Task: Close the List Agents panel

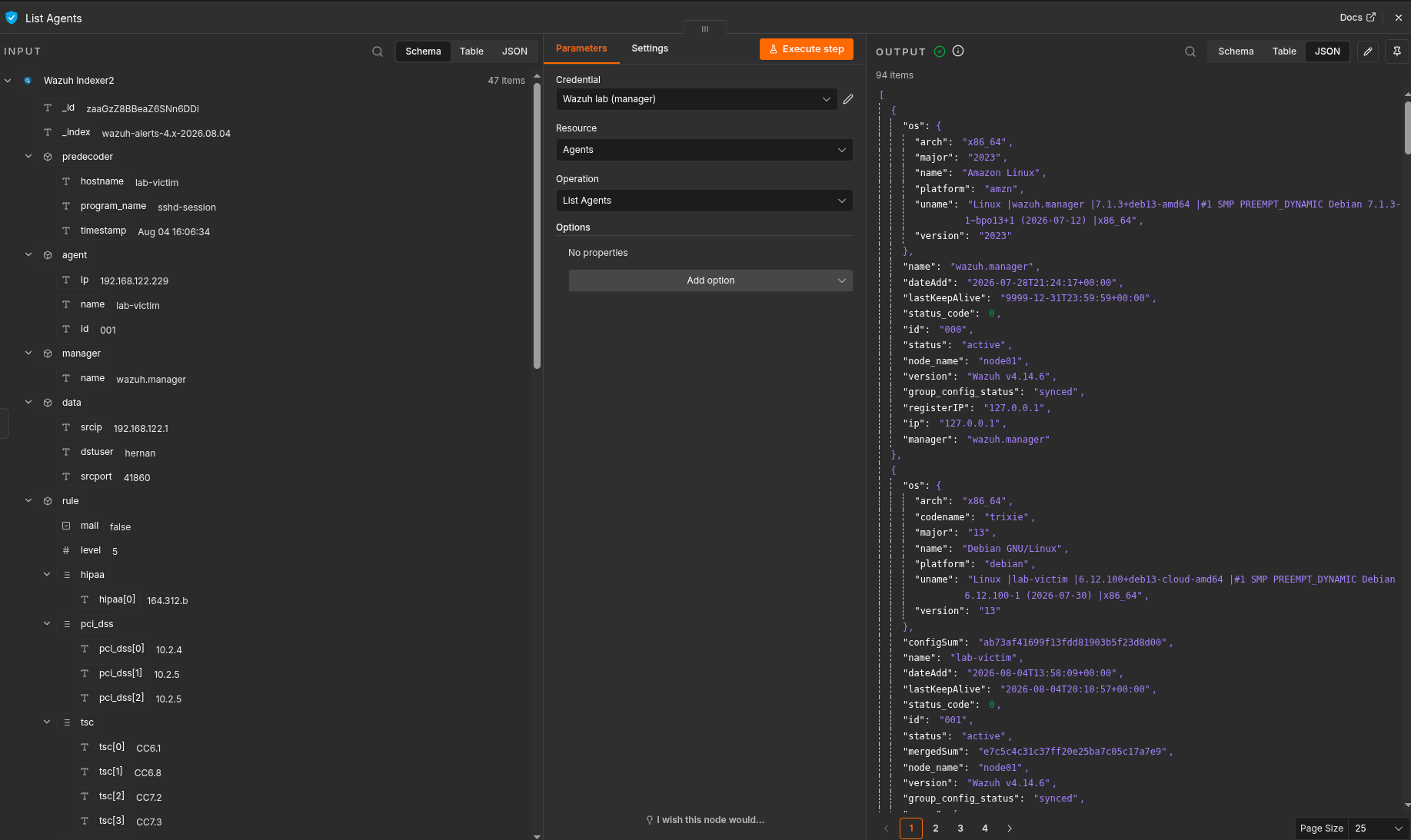Action: (1399, 18)
